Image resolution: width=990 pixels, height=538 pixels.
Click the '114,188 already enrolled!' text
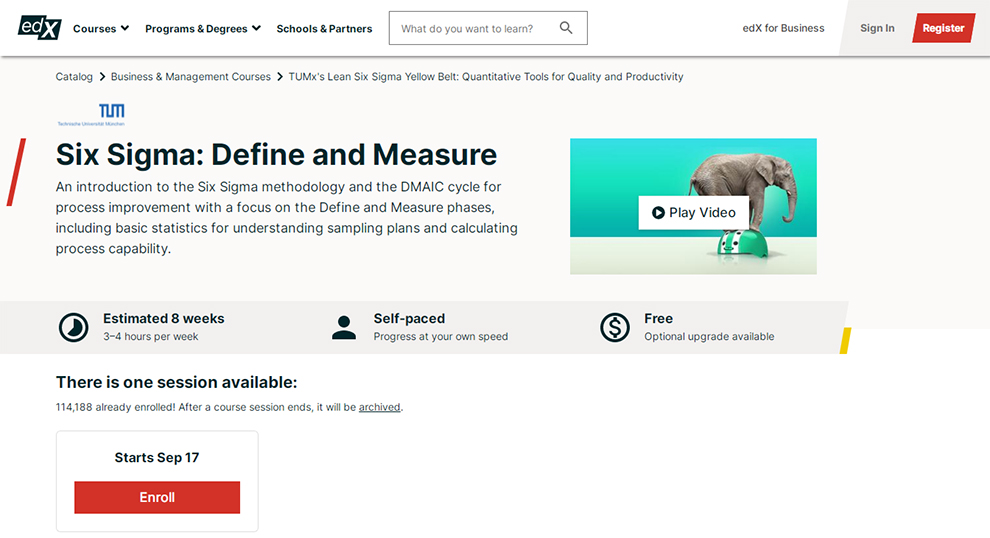[116, 407]
